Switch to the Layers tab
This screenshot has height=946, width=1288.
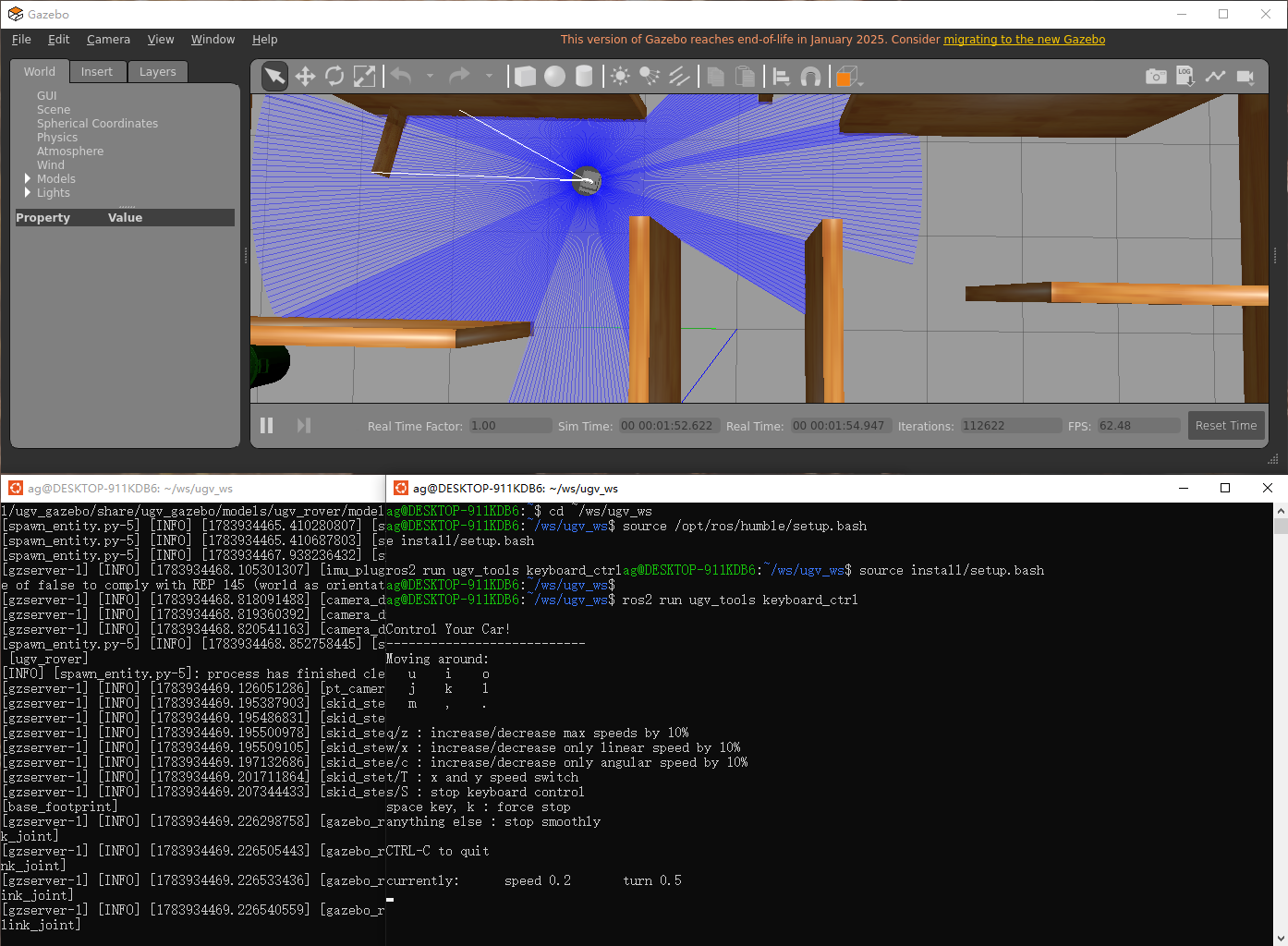[158, 71]
